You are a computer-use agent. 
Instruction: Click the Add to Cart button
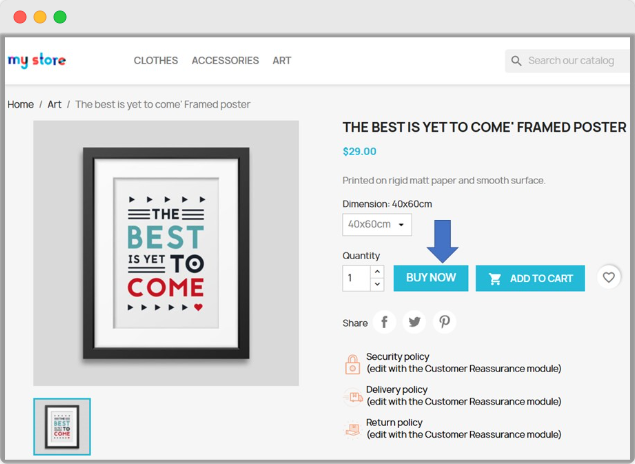pos(530,278)
